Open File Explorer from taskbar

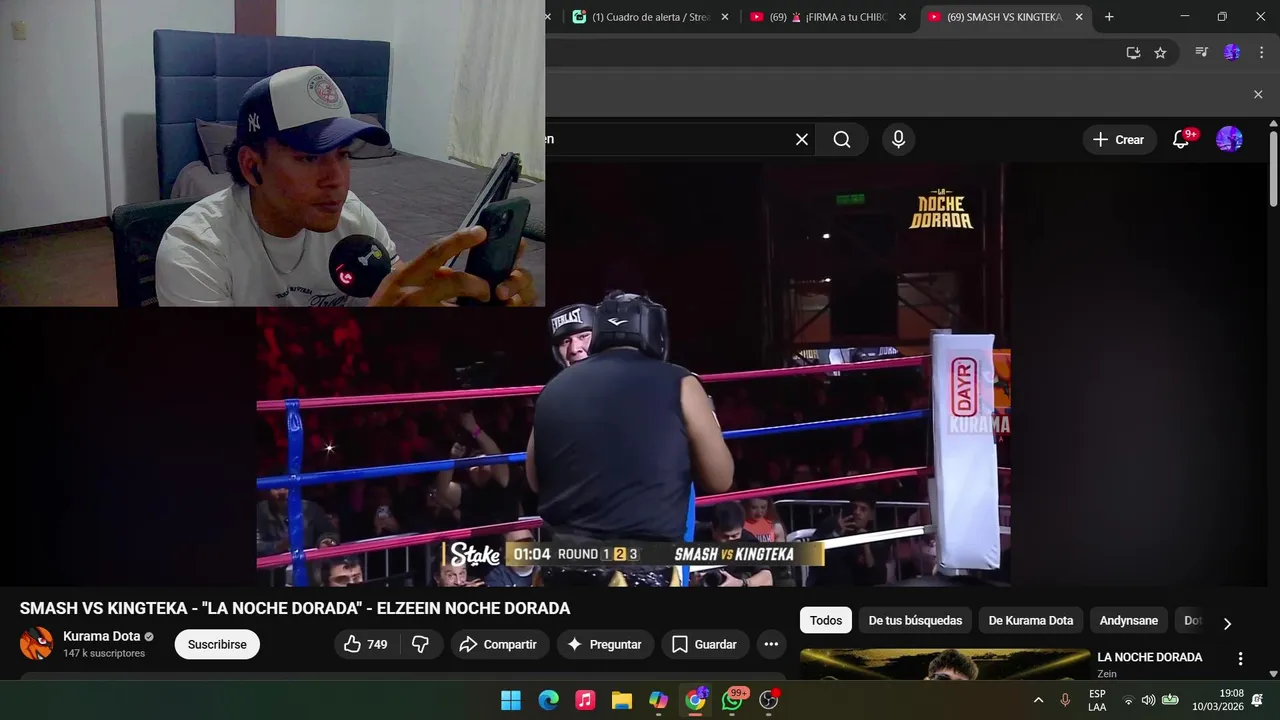(622, 700)
